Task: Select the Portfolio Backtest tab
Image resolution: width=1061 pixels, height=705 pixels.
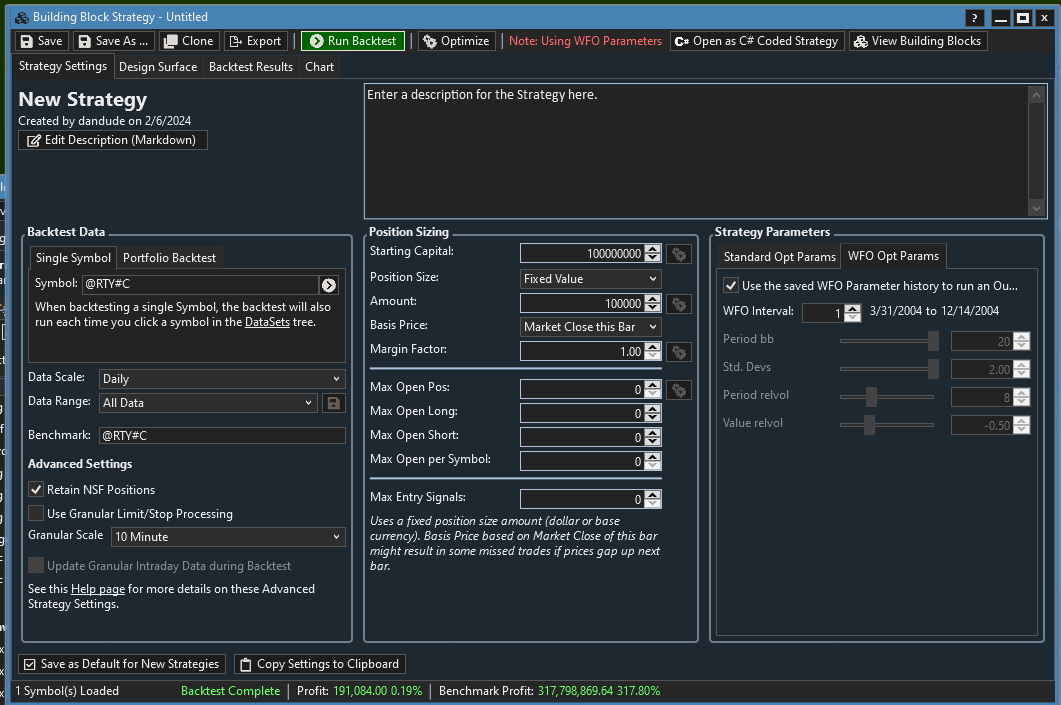Action: click(169, 258)
